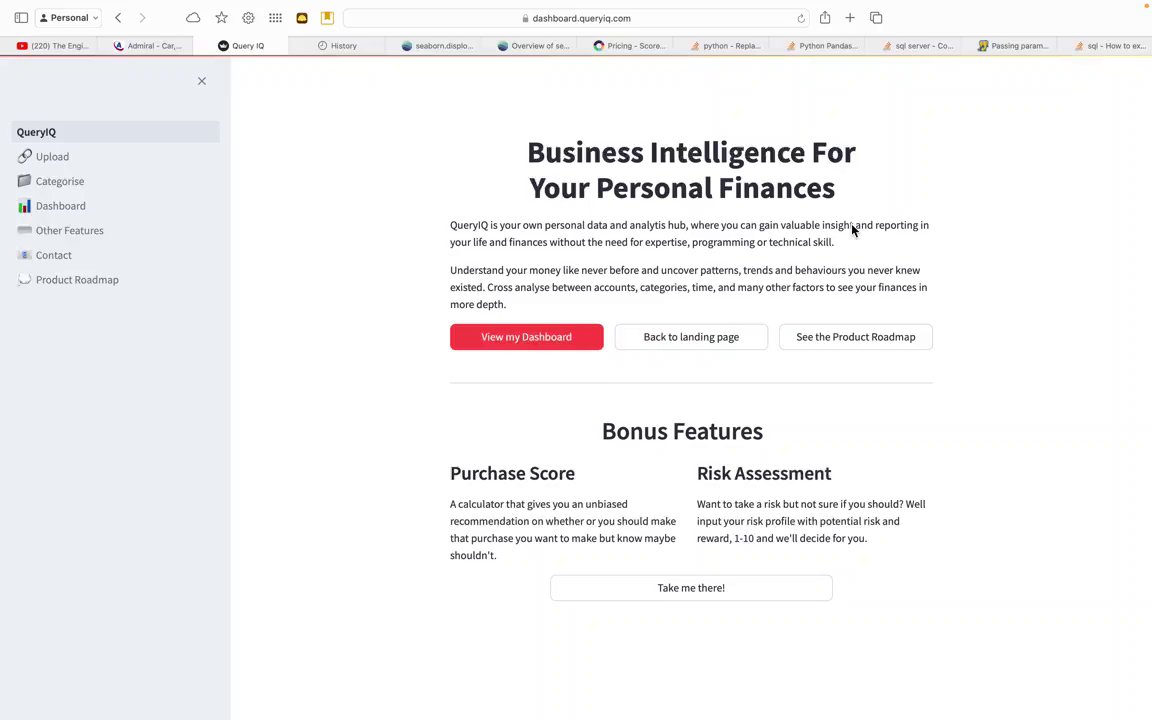Open Product Roadmap in the sidebar
The width and height of the screenshot is (1152, 720).
115,280
